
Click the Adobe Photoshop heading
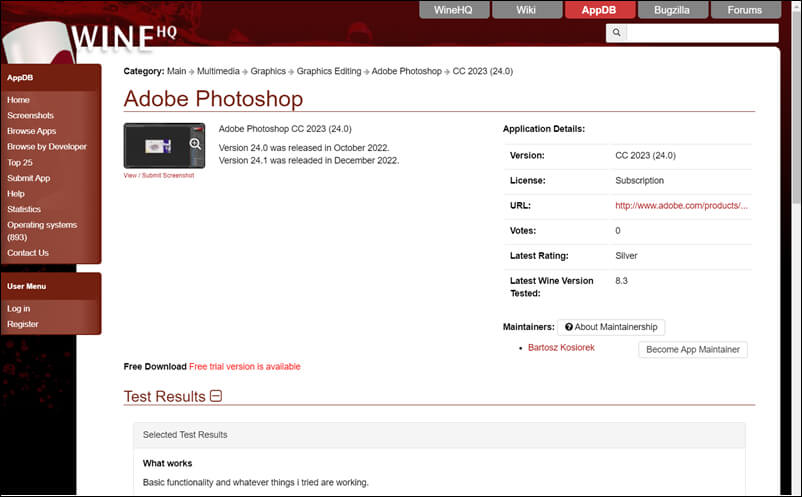pyautogui.click(x=213, y=99)
